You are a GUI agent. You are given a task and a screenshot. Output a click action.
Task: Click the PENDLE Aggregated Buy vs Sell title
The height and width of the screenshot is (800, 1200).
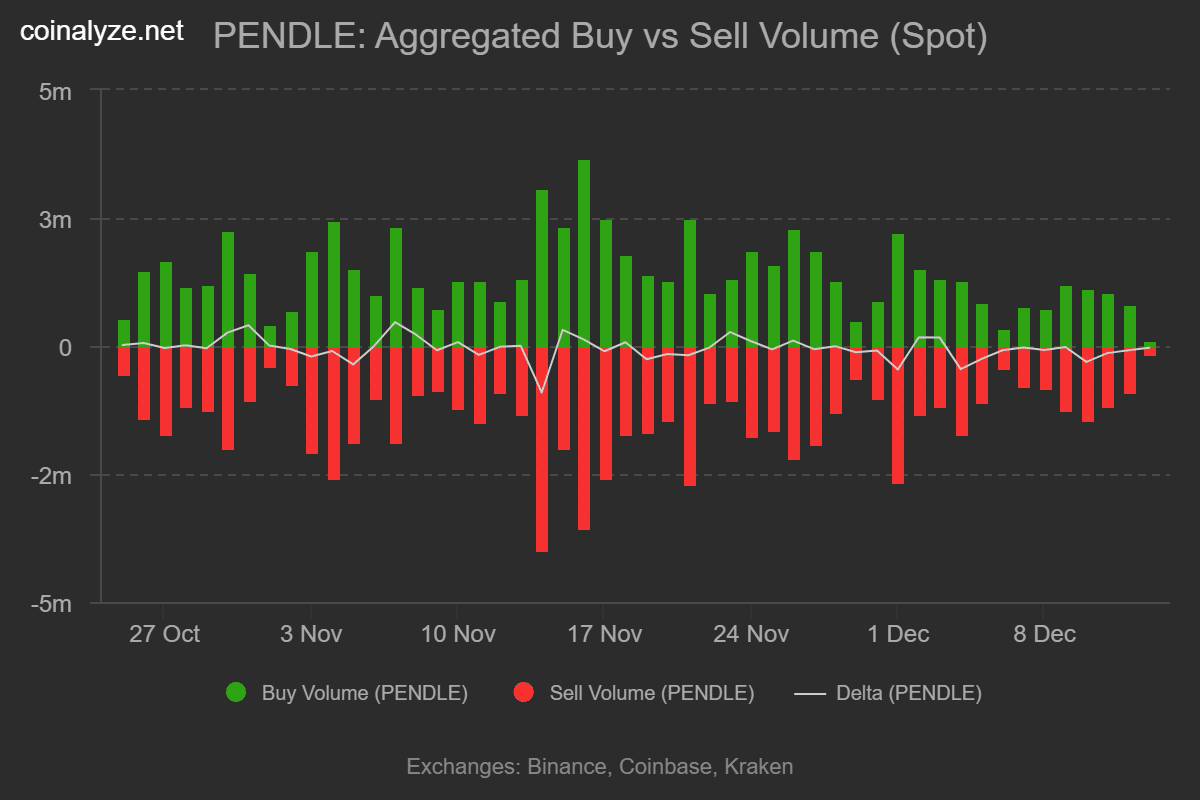(600, 37)
